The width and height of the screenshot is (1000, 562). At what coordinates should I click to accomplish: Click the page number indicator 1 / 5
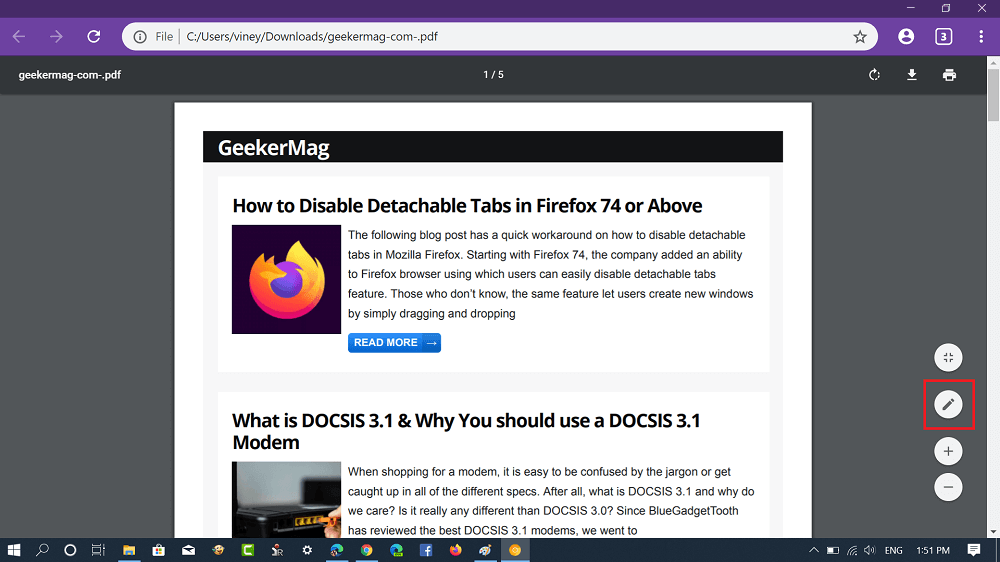(493, 75)
